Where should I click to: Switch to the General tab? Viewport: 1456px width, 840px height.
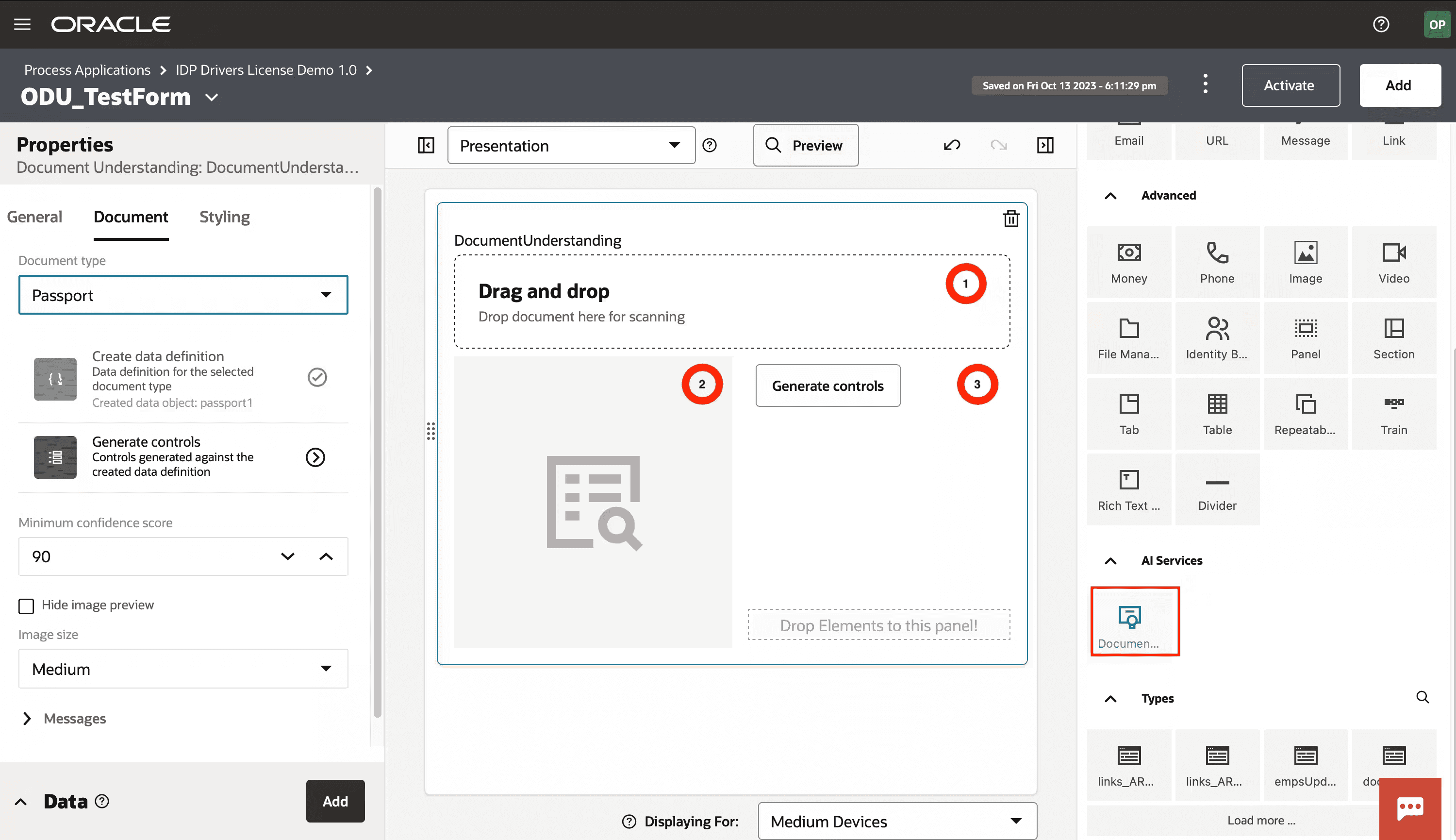tap(34, 217)
